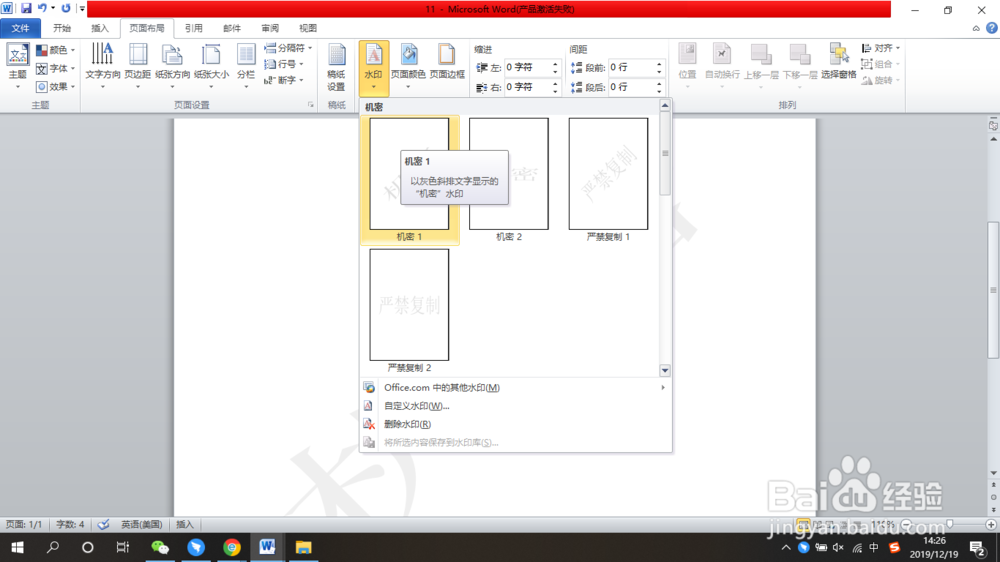Click the word count status entry

click(70, 524)
